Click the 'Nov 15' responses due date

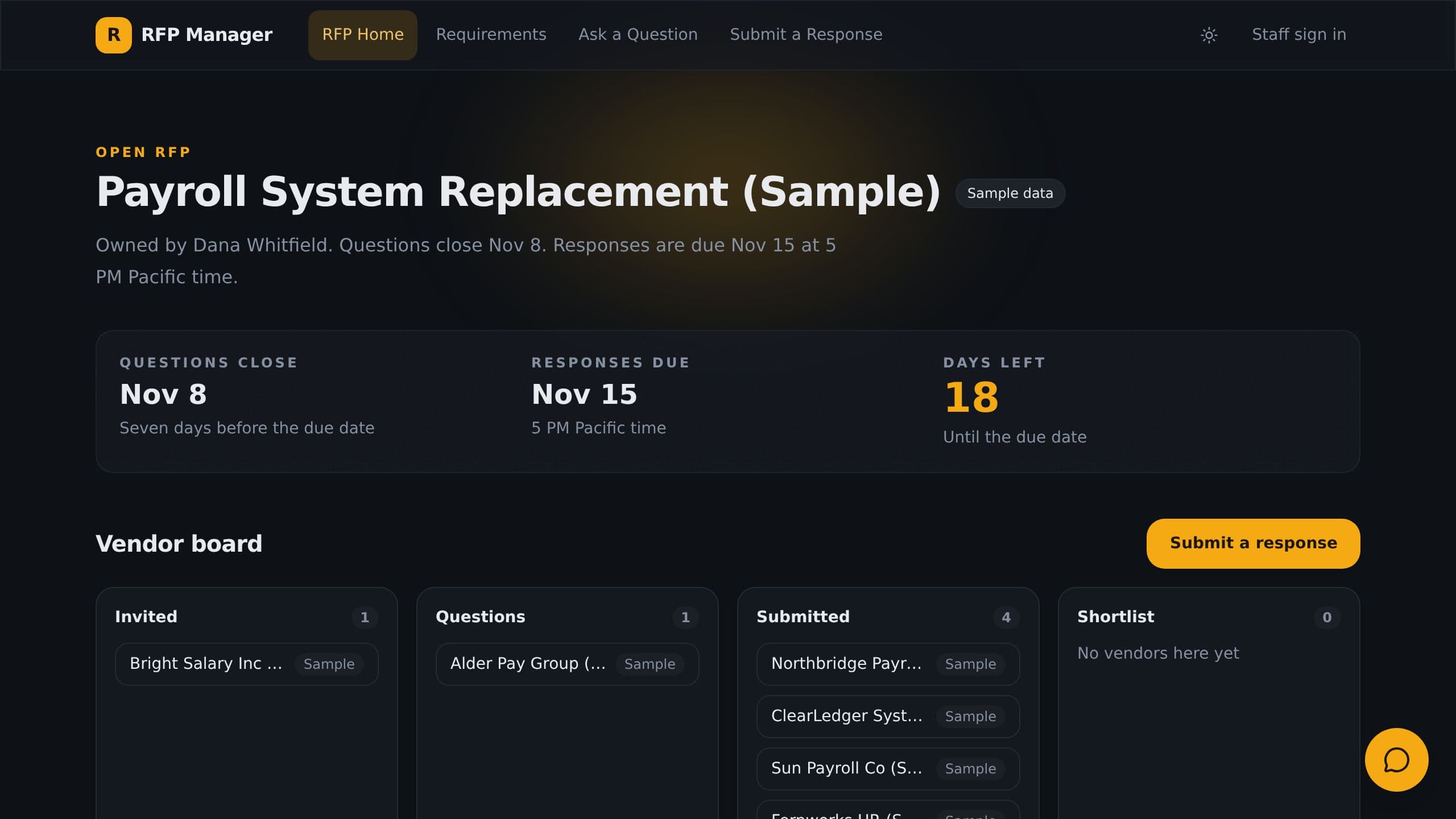(x=584, y=394)
